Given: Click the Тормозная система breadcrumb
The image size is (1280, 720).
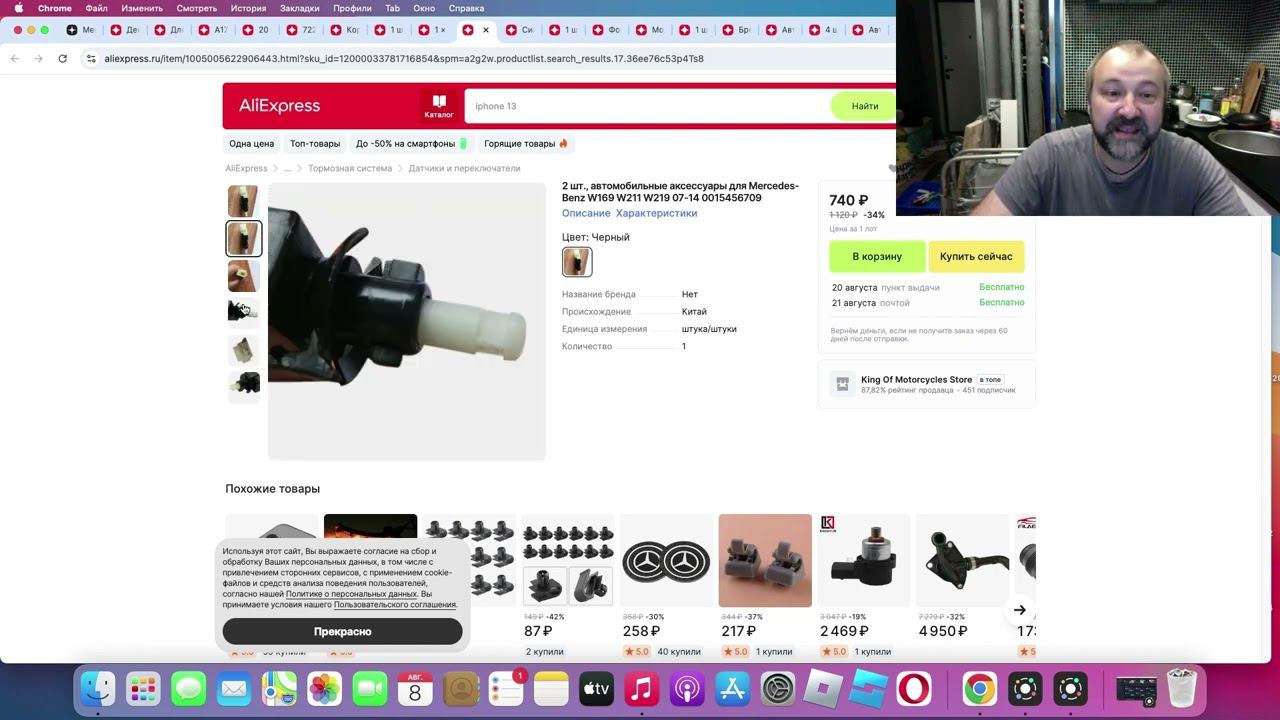Looking at the screenshot, I should pos(350,168).
